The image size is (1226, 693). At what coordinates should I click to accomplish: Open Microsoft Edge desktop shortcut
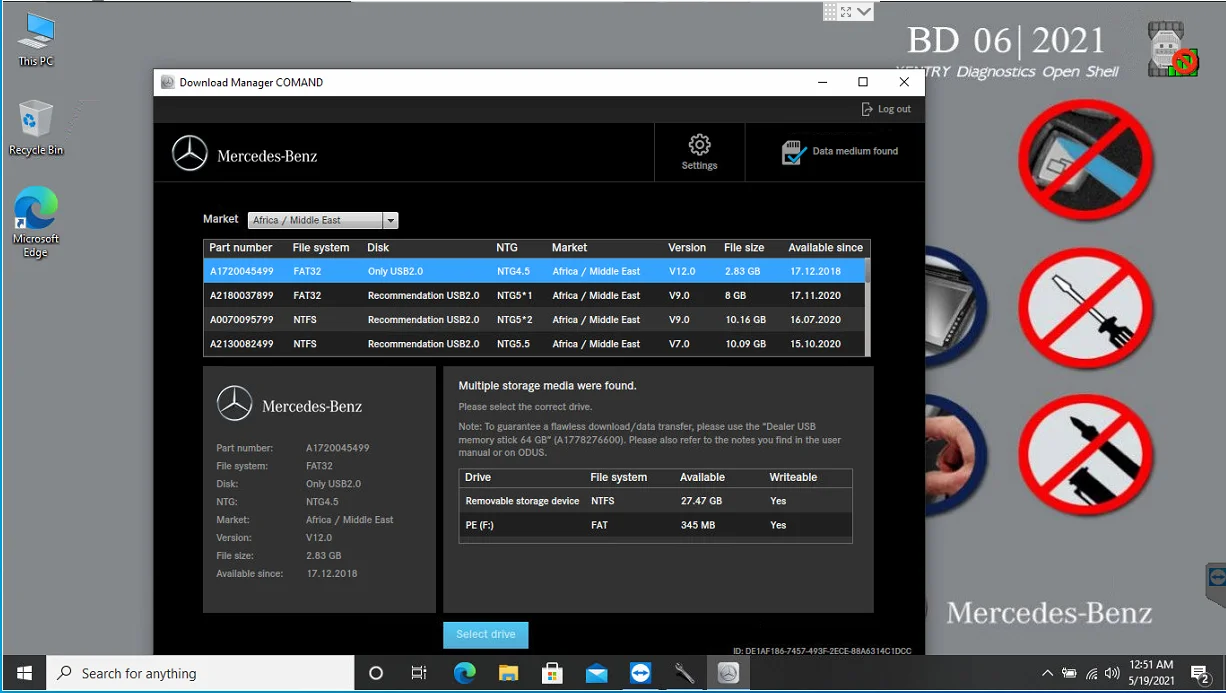36,222
